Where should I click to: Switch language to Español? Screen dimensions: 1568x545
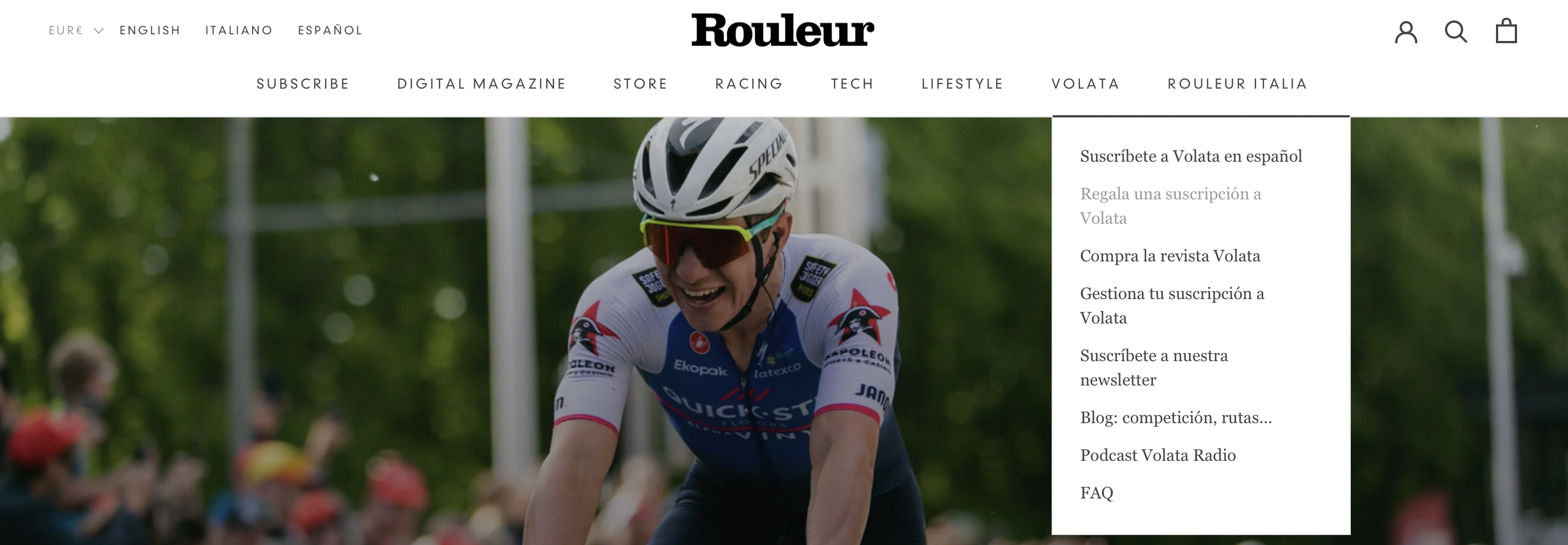click(330, 30)
